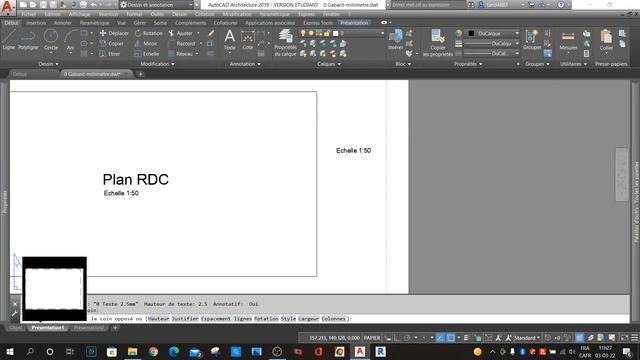Screen dimensions: 640x360
Task: Click Copier les propriétés tool
Action: coord(438,42)
